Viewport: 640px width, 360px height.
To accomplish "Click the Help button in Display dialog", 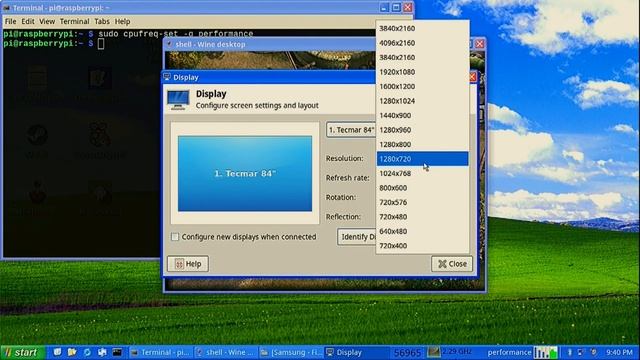I will pos(188,264).
